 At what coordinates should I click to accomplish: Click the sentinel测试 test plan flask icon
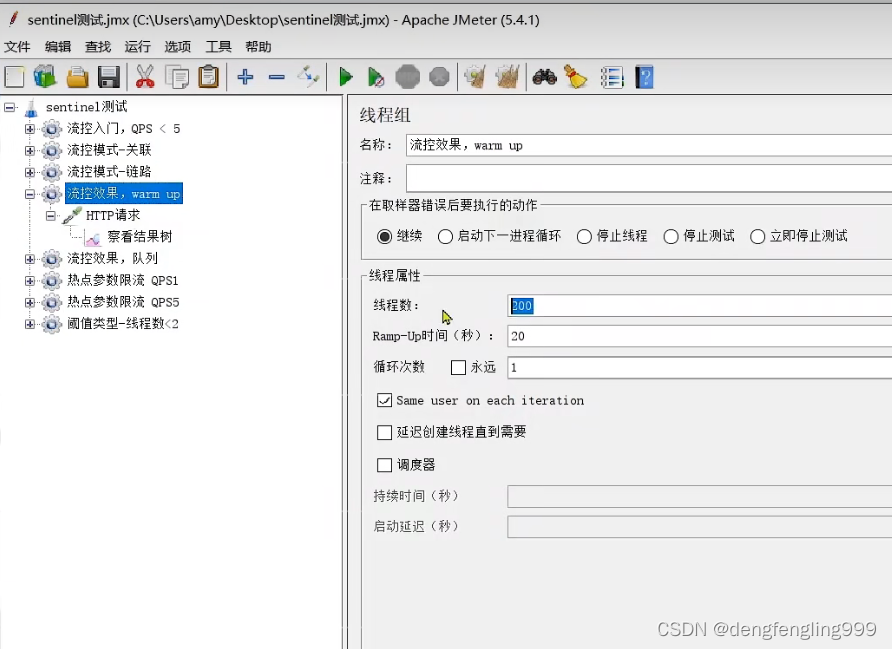point(31,107)
